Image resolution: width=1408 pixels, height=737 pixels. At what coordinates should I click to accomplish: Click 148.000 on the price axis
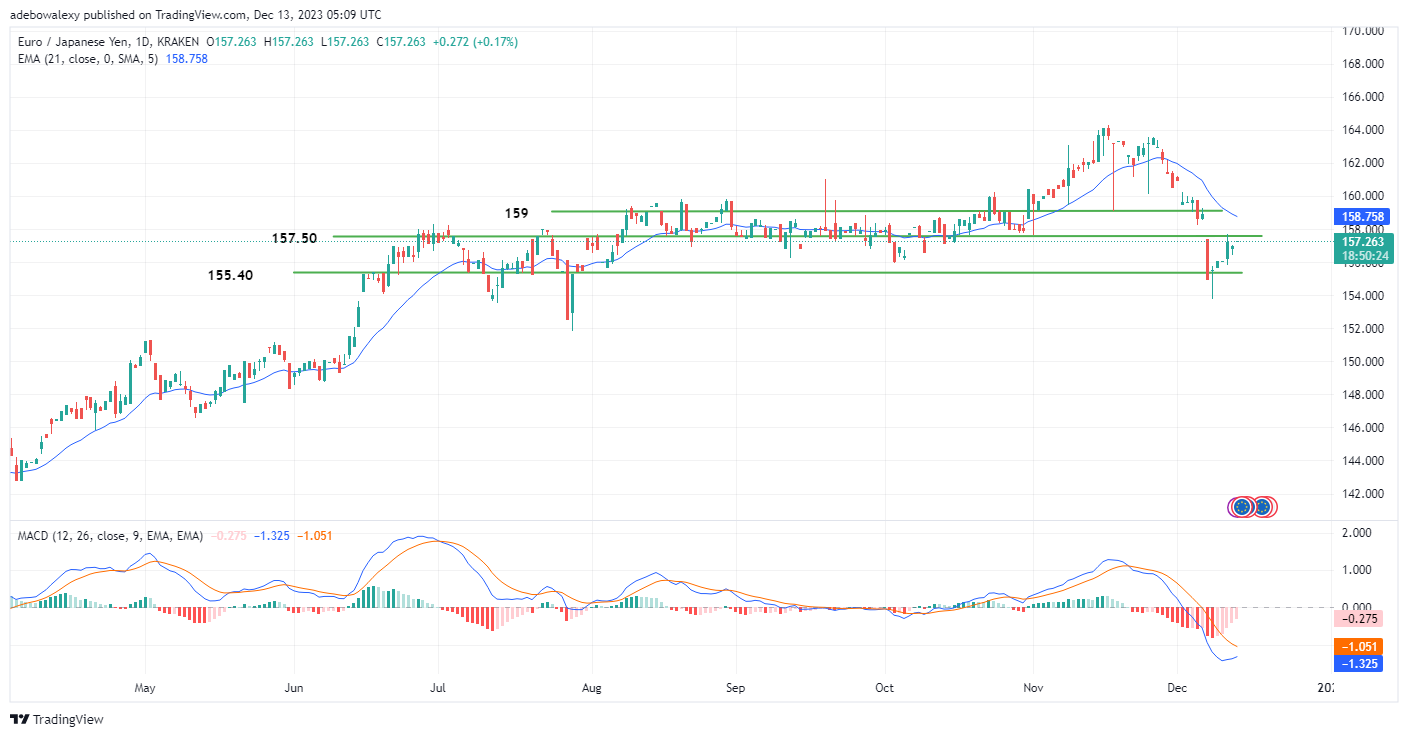pyautogui.click(x=1362, y=394)
